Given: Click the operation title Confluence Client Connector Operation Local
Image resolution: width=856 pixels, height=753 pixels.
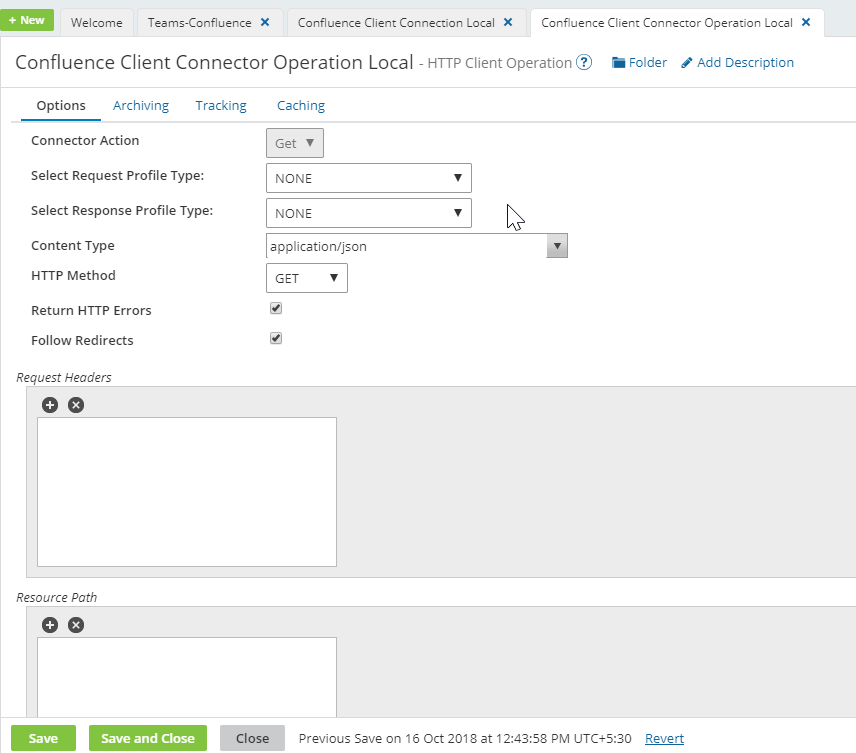Looking at the screenshot, I should coord(214,62).
